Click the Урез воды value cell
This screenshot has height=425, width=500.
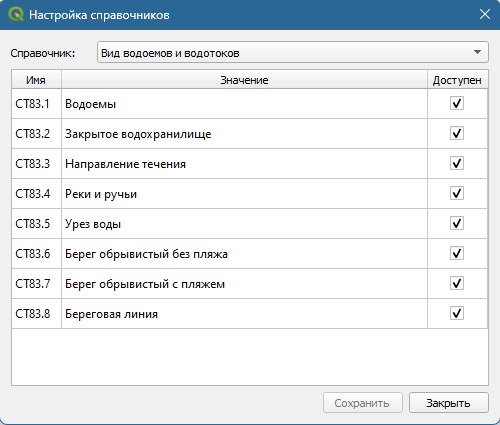click(x=244, y=224)
